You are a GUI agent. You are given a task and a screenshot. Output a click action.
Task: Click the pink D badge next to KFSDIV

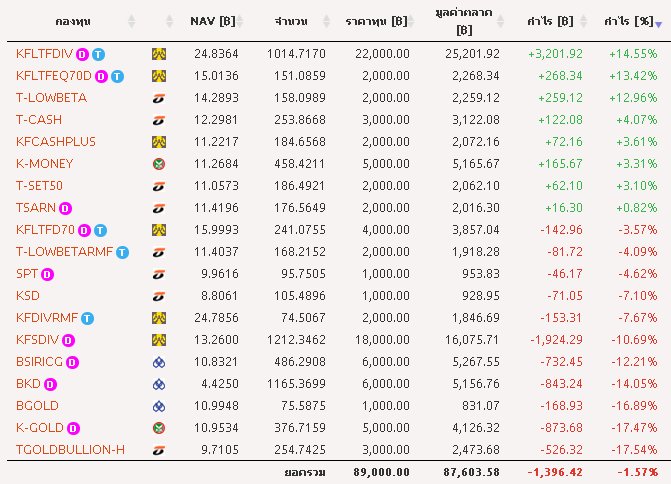(x=68, y=341)
